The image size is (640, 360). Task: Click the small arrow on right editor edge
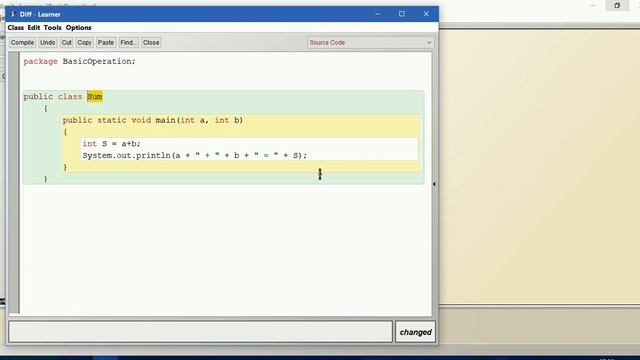point(434,184)
